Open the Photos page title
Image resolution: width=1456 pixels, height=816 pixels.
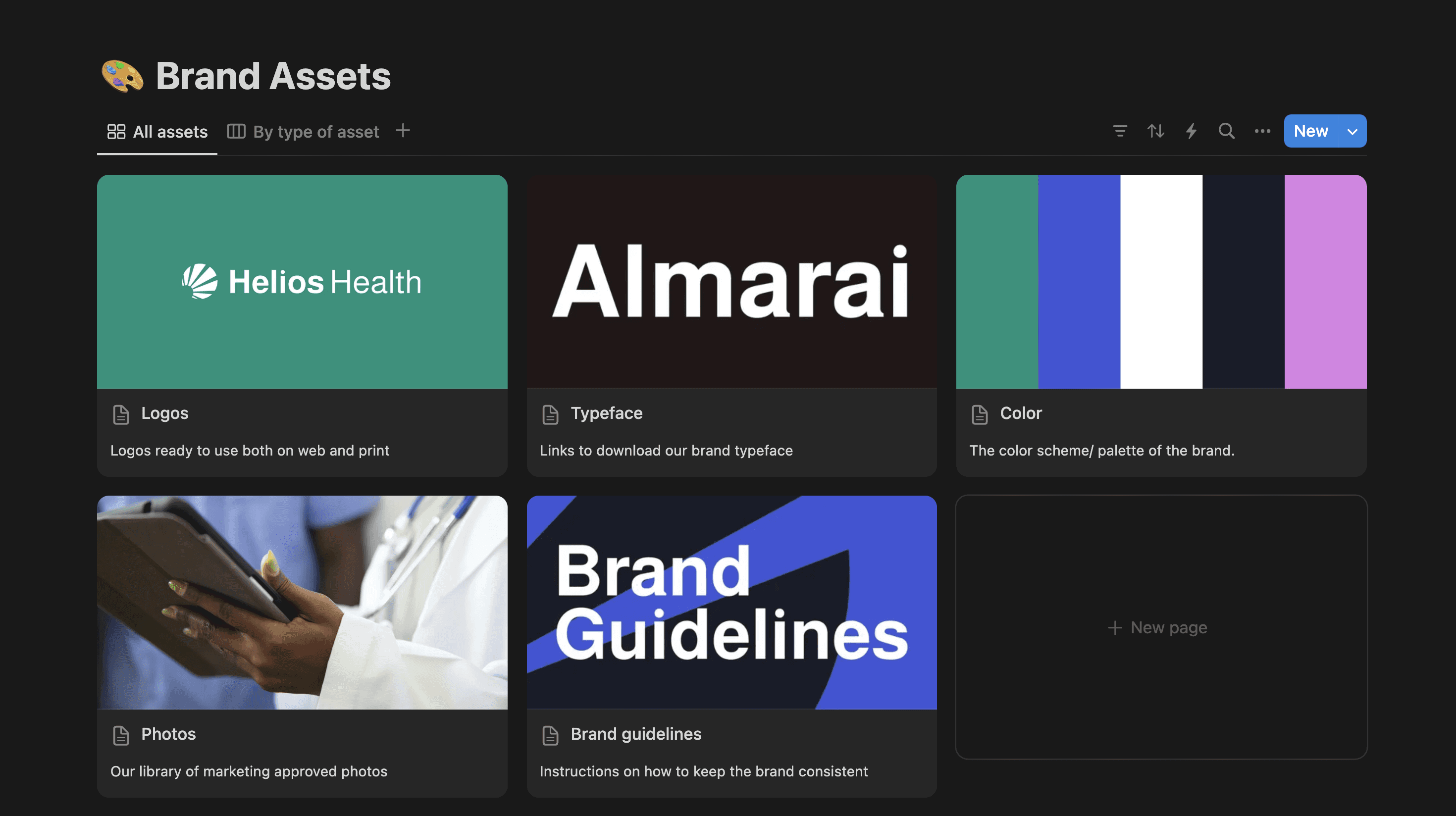click(168, 734)
